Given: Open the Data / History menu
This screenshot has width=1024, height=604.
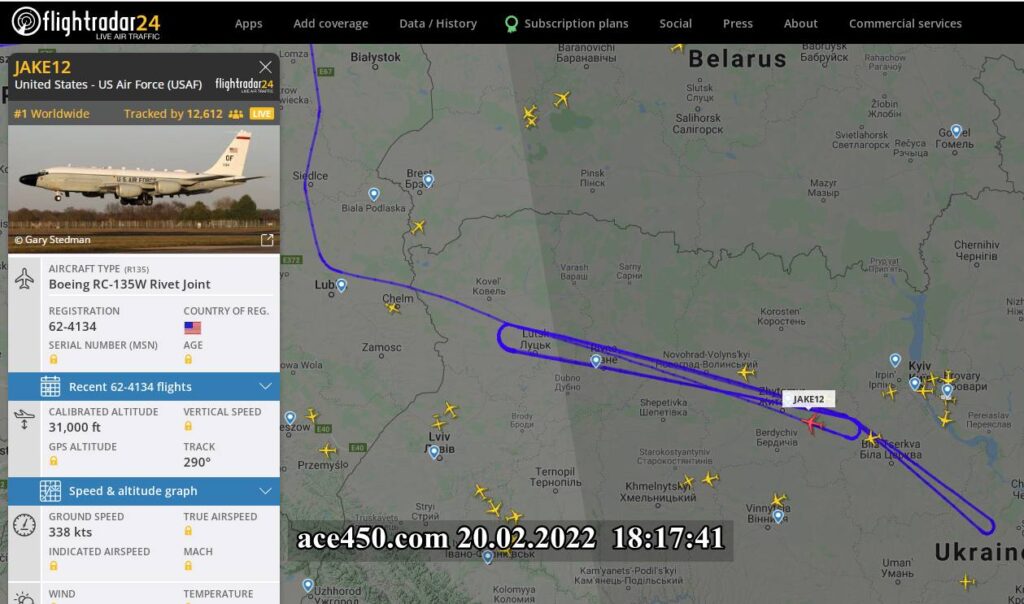Looking at the screenshot, I should [x=437, y=23].
